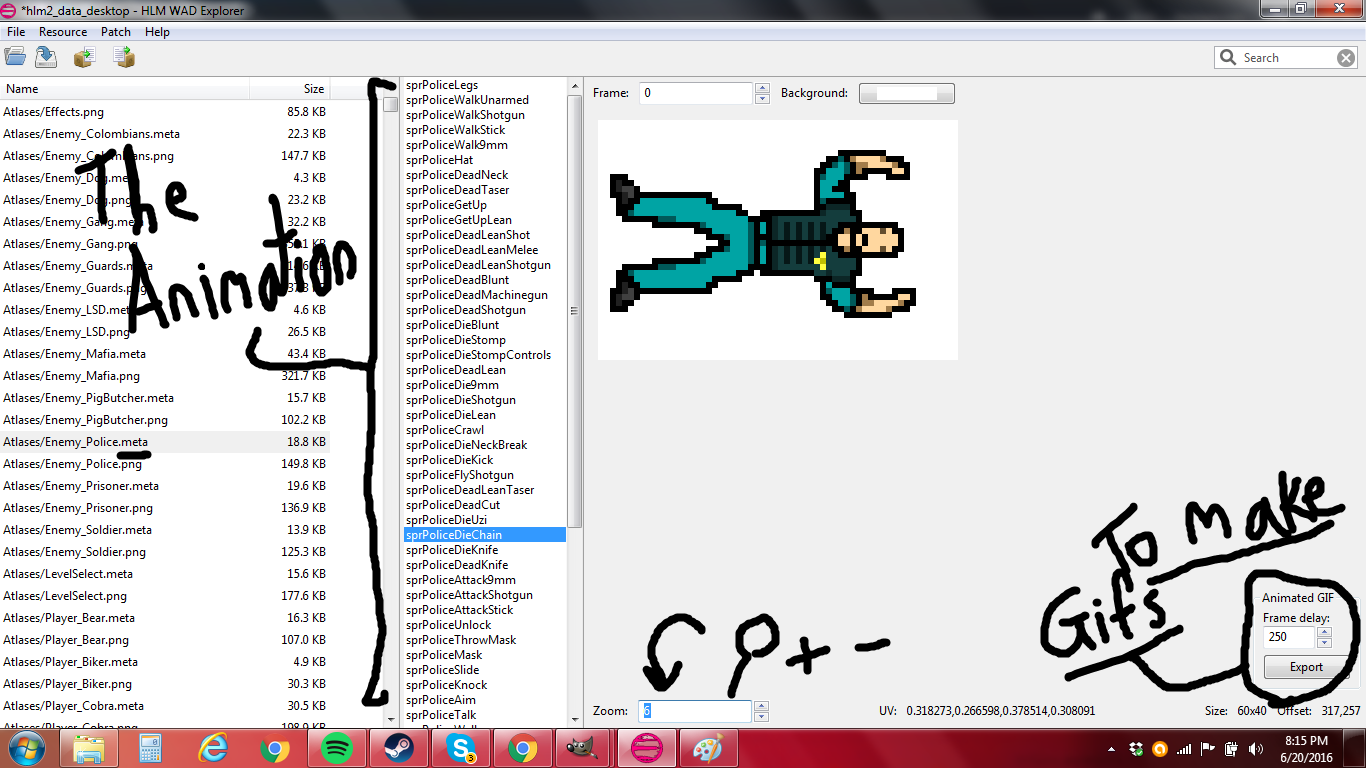Launch Calculator from the taskbar
Screen dimensions: 1366x768
click(x=151, y=748)
